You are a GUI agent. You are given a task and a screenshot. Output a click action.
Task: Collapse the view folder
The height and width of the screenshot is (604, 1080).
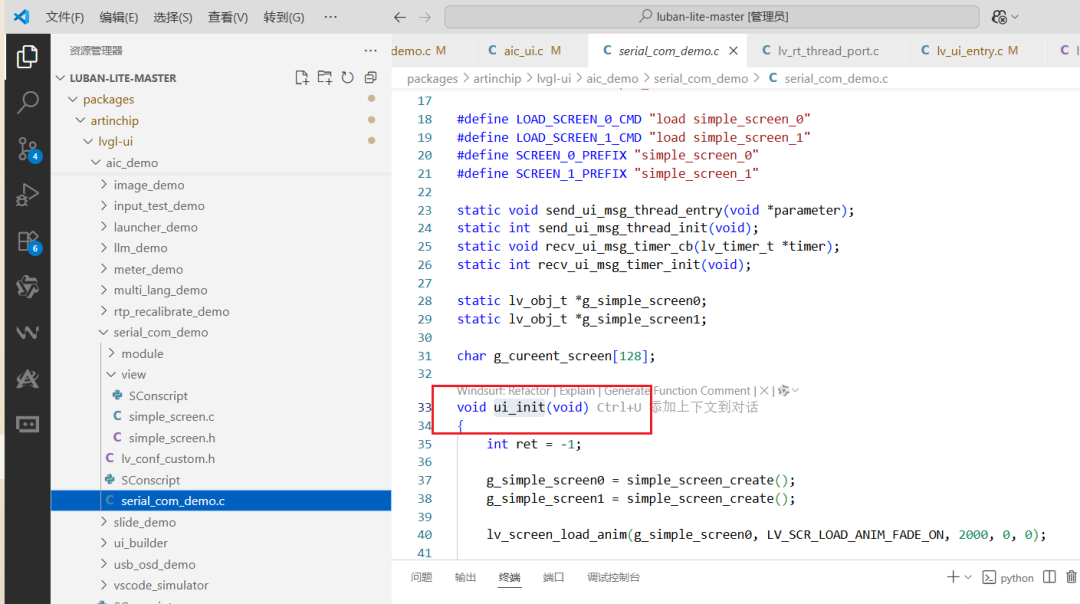tap(111, 375)
